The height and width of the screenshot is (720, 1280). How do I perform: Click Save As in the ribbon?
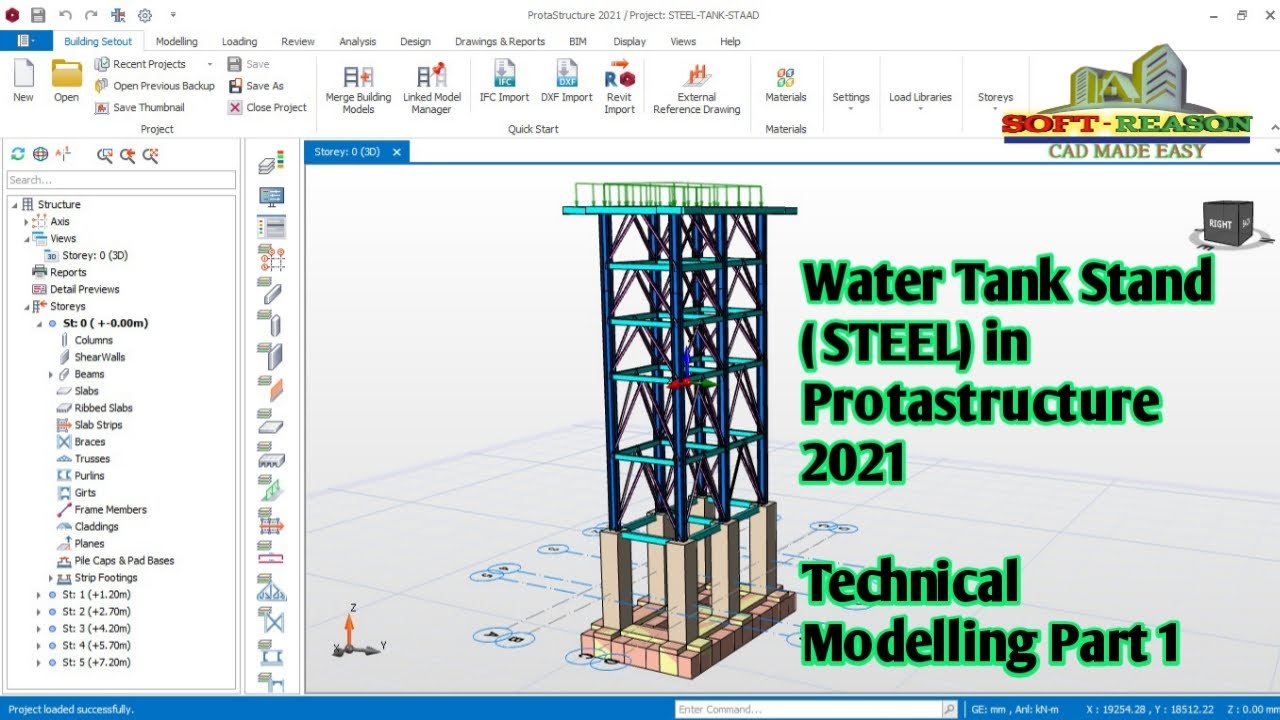(256, 86)
